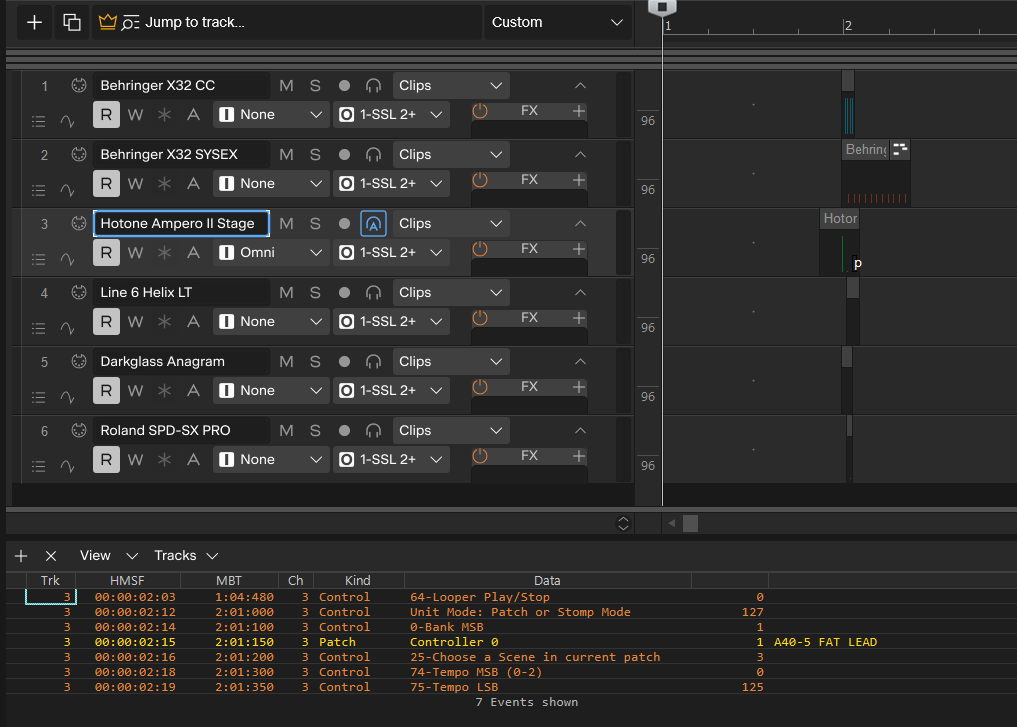This screenshot has height=727, width=1017.
Task: Click the FX power icon on Behringer X32 CC
Action: [480, 111]
